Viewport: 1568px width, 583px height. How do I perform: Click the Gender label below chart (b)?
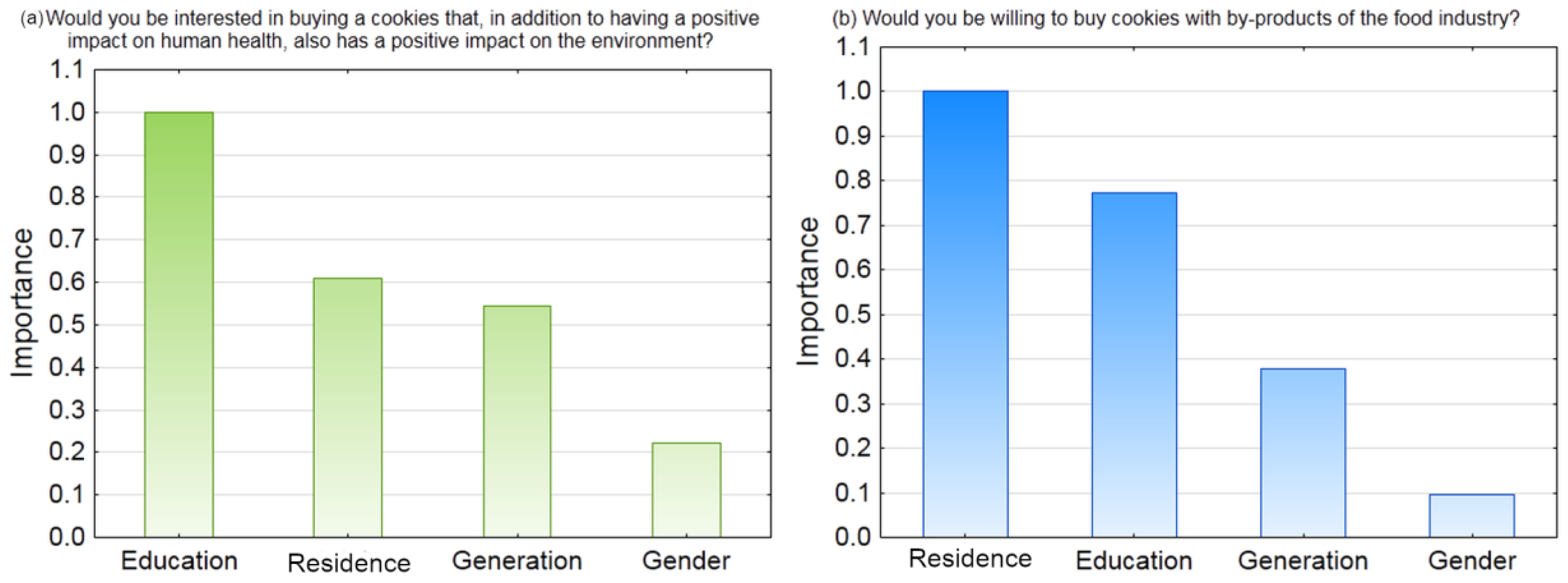(1471, 561)
